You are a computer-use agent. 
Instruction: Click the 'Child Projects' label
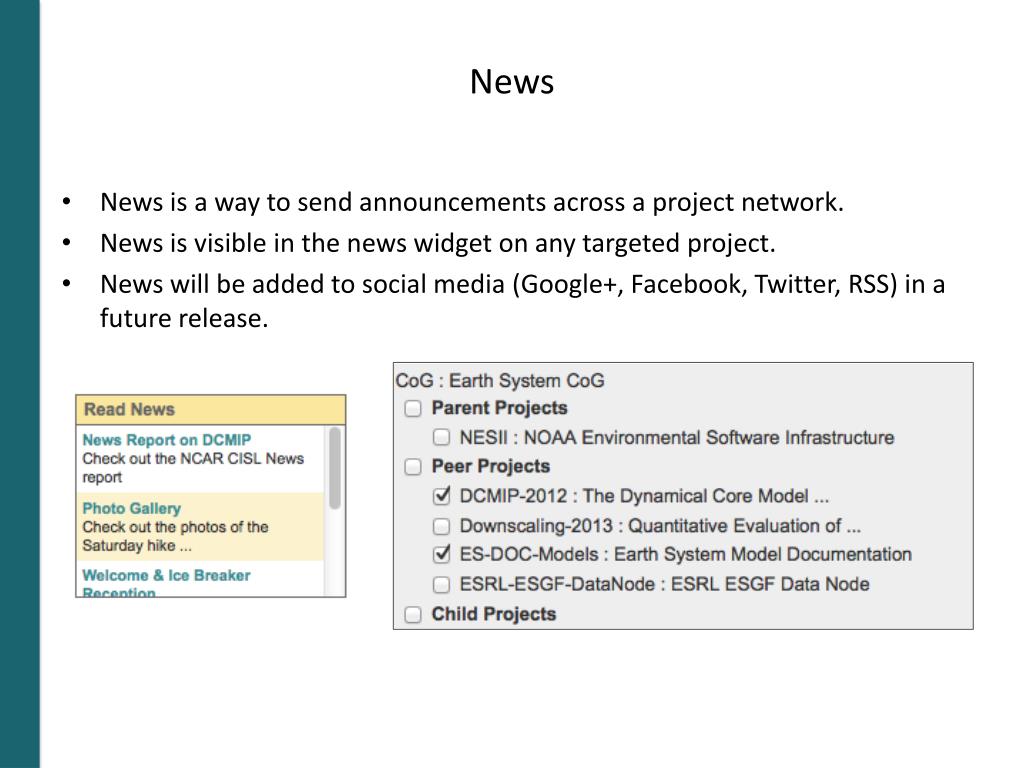(494, 614)
